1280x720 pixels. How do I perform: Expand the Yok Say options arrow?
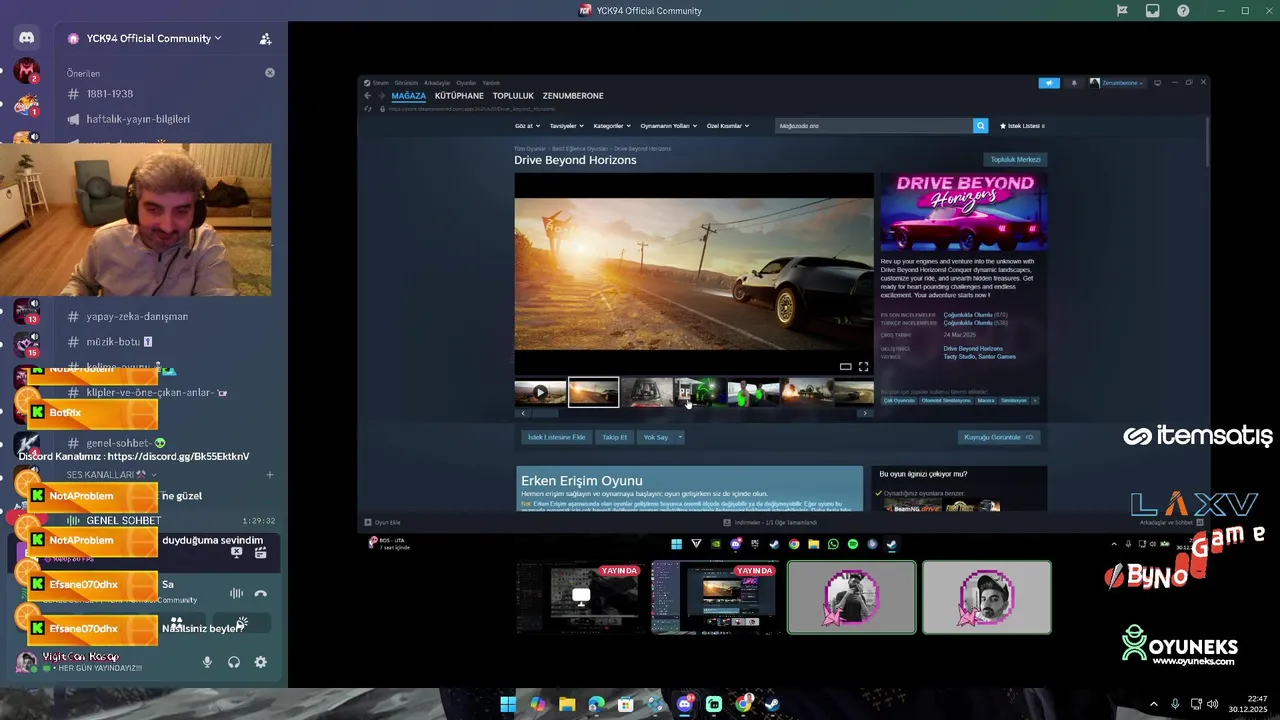pyautogui.click(x=680, y=437)
